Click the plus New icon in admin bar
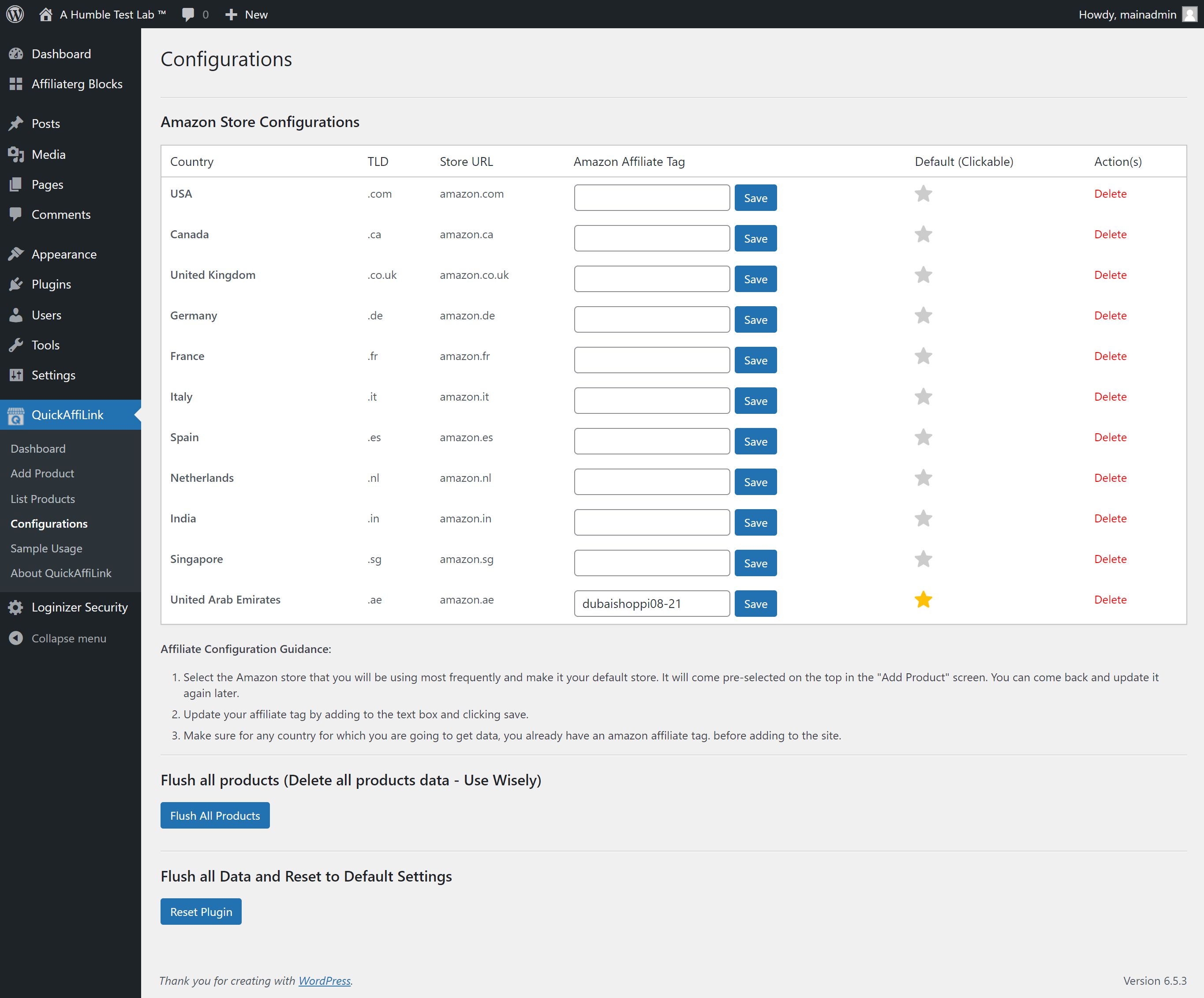The width and height of the screenshot is (1204, 998). click(231, 14)
